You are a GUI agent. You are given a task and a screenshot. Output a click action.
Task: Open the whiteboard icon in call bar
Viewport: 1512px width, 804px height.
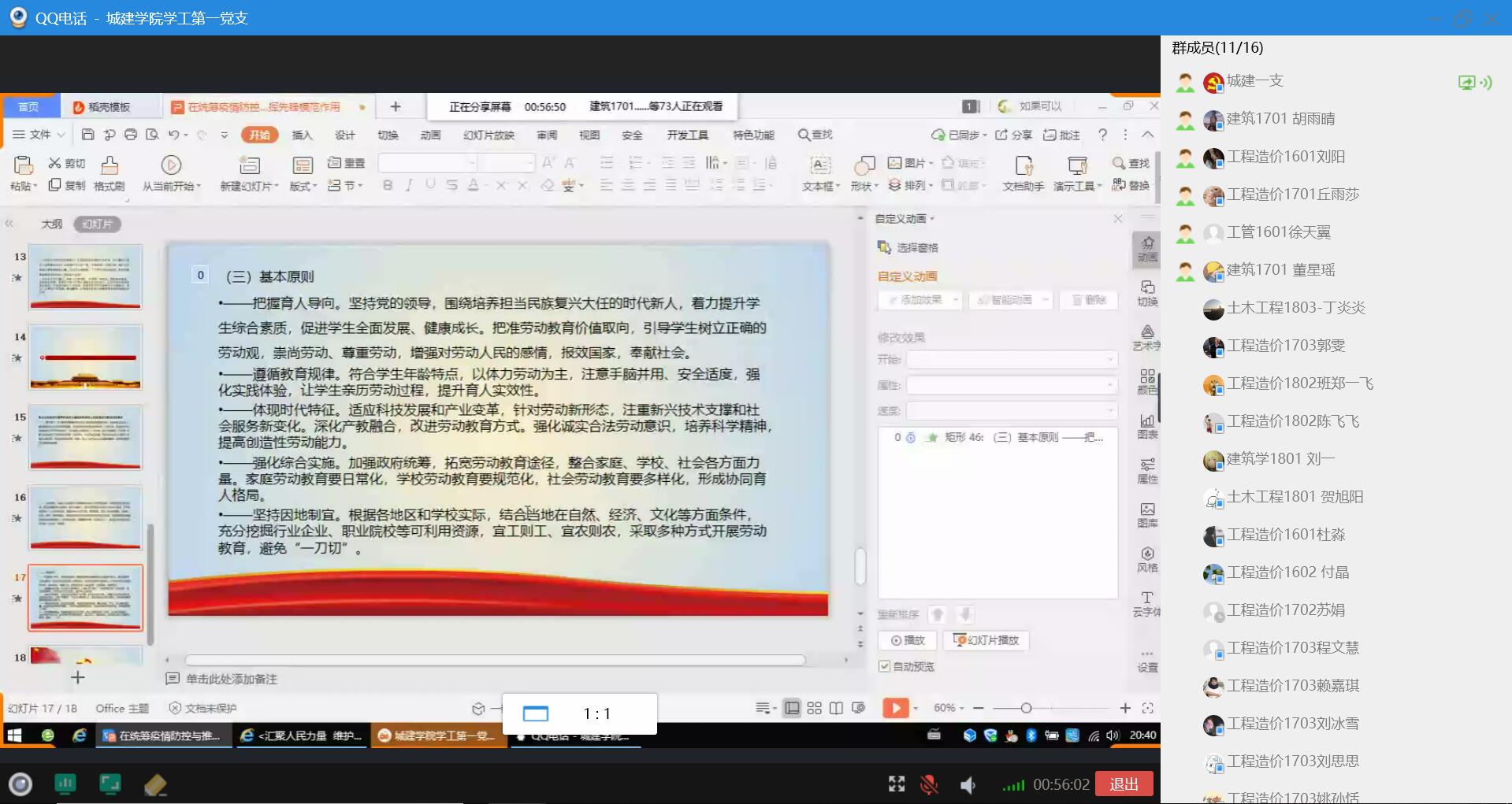pyautogui.click(x=110, y=784)
